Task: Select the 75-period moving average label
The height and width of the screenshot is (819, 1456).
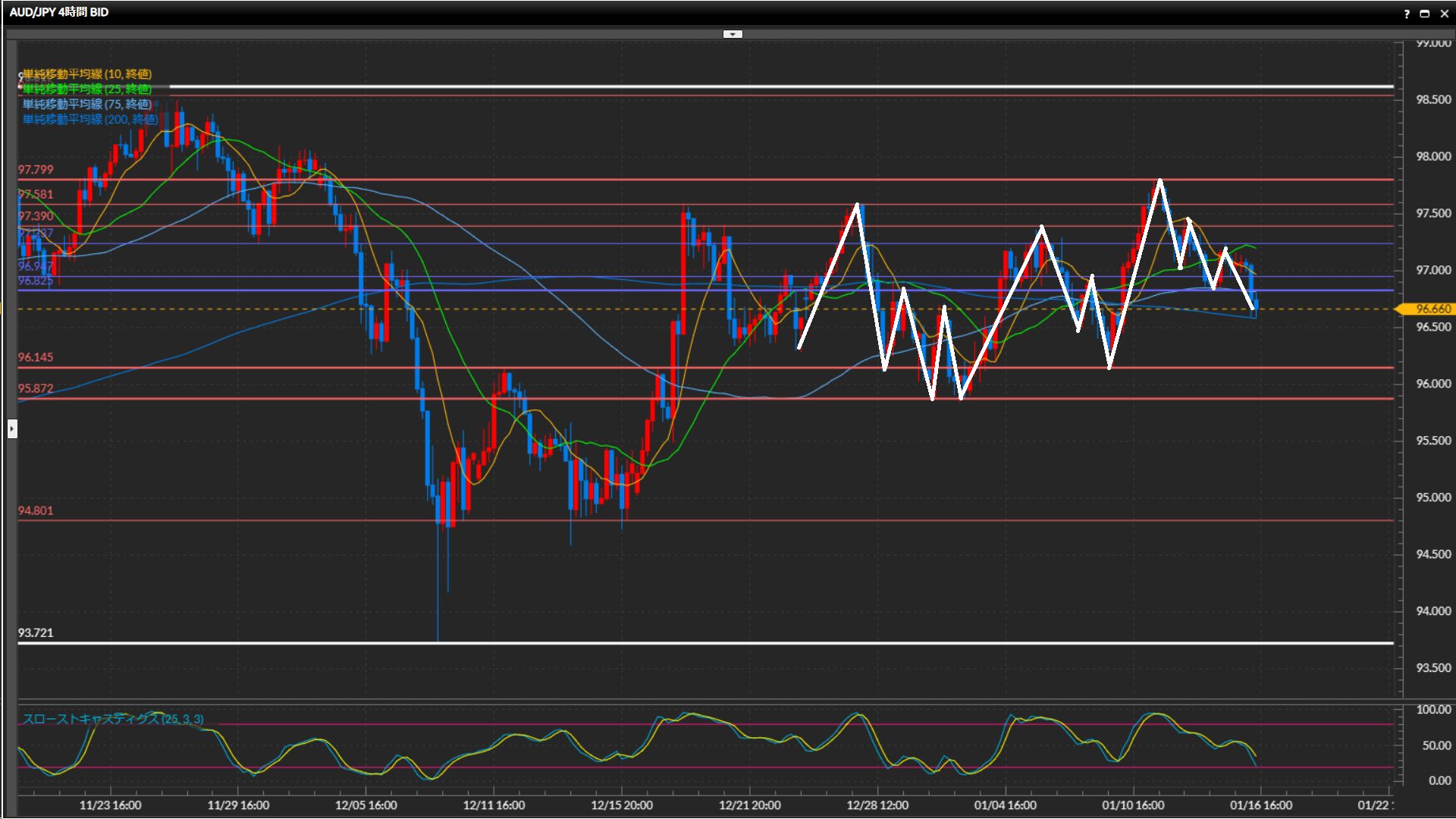Action: (87, 104)
